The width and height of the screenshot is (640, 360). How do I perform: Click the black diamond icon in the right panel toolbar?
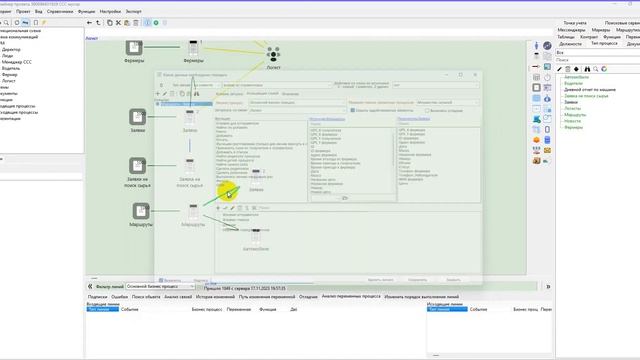point(576,69)
